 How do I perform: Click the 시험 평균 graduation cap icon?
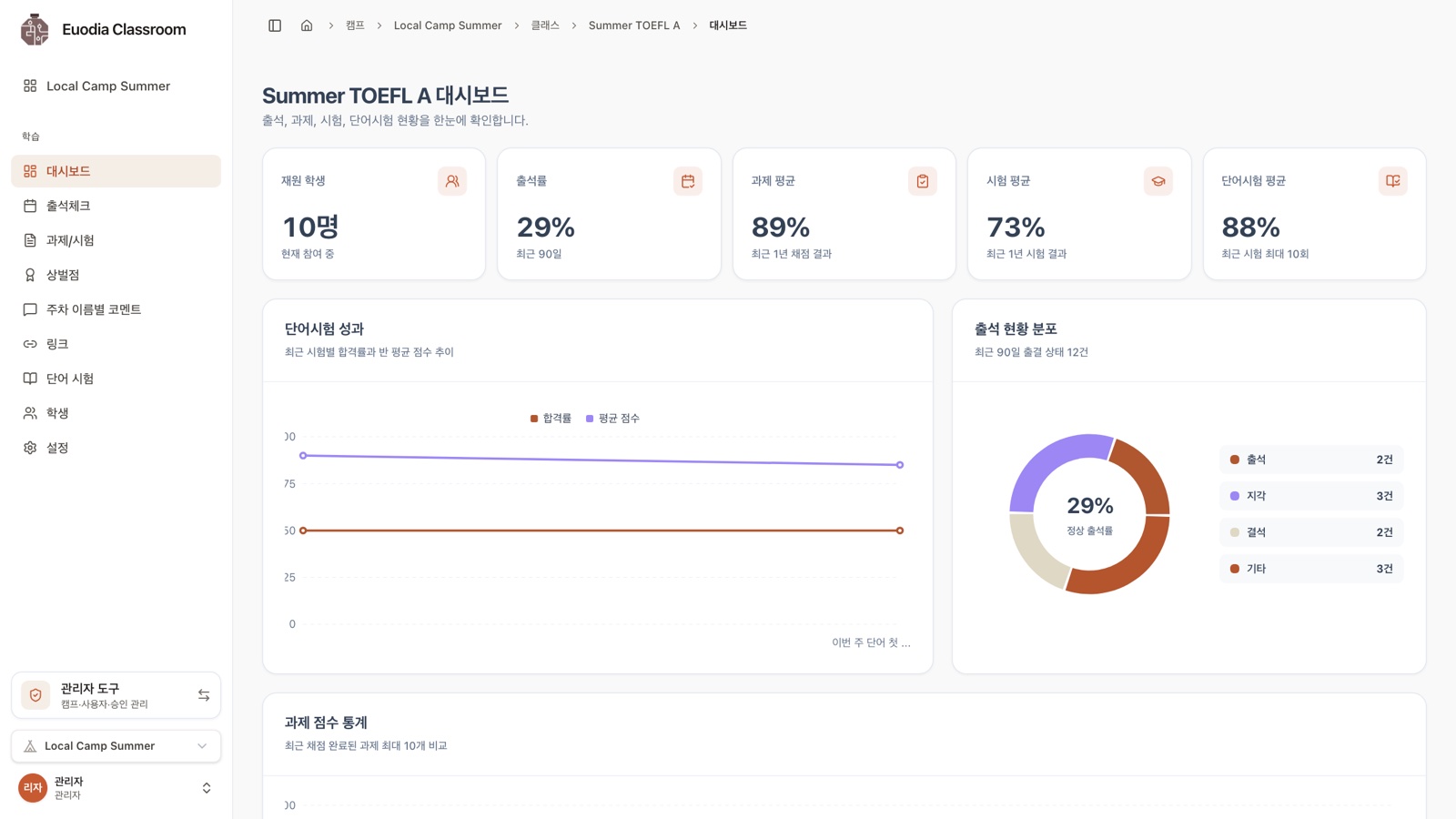click(x=1158, y=181)
